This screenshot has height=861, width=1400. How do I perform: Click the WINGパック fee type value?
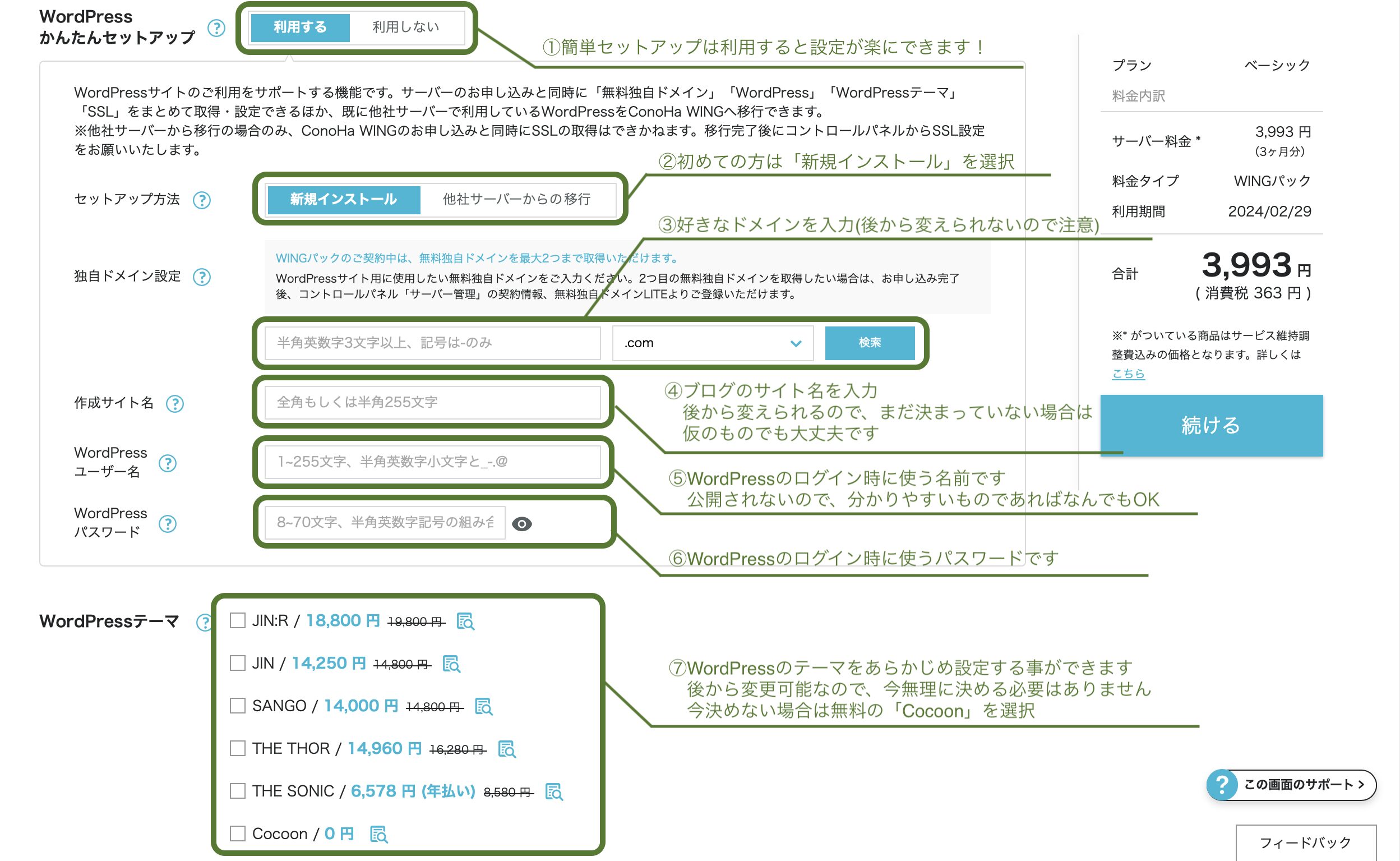coord(1273,182)
